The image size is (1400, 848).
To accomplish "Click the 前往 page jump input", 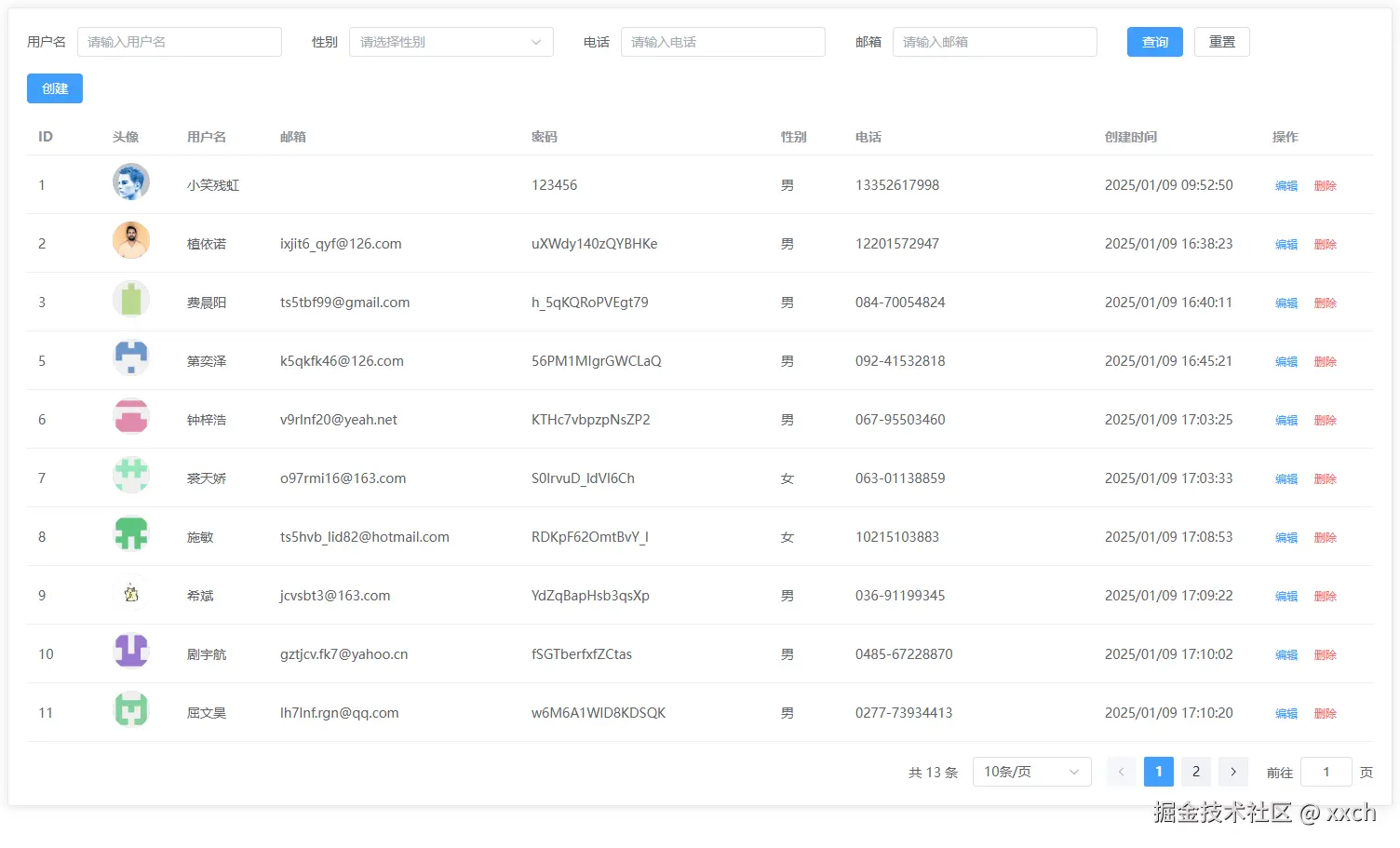I will pos(1326,772).
